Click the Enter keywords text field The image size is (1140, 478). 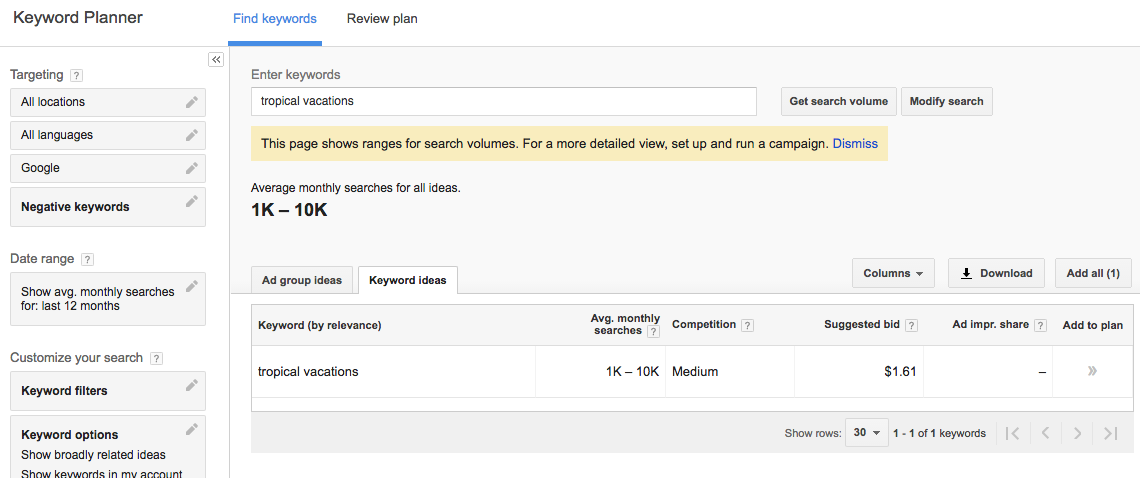(x=503, y=101)
